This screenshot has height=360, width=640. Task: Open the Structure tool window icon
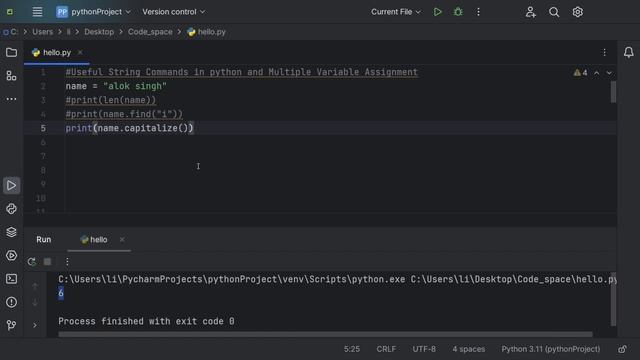tap(11, 76)
